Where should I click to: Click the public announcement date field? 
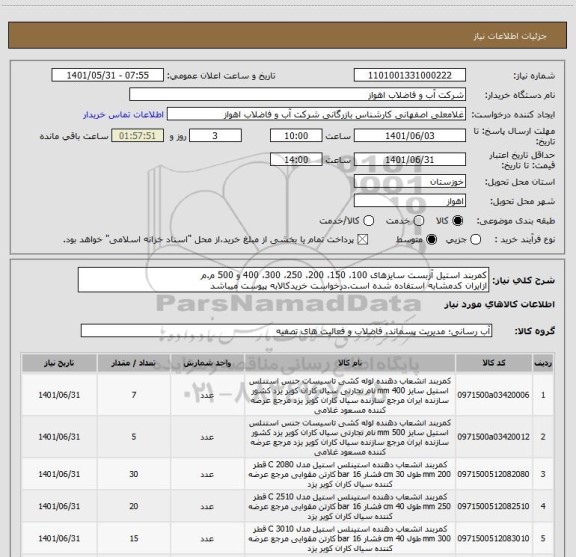coord(108,75)
